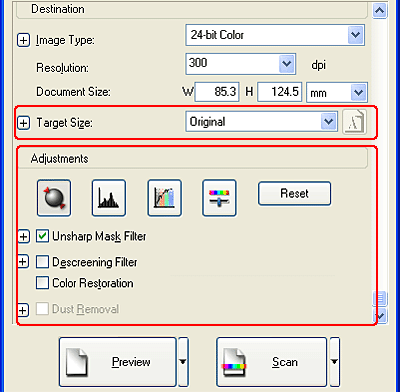Click the Reset button
The height and width of the screenshot is (392, 400).
294,193
